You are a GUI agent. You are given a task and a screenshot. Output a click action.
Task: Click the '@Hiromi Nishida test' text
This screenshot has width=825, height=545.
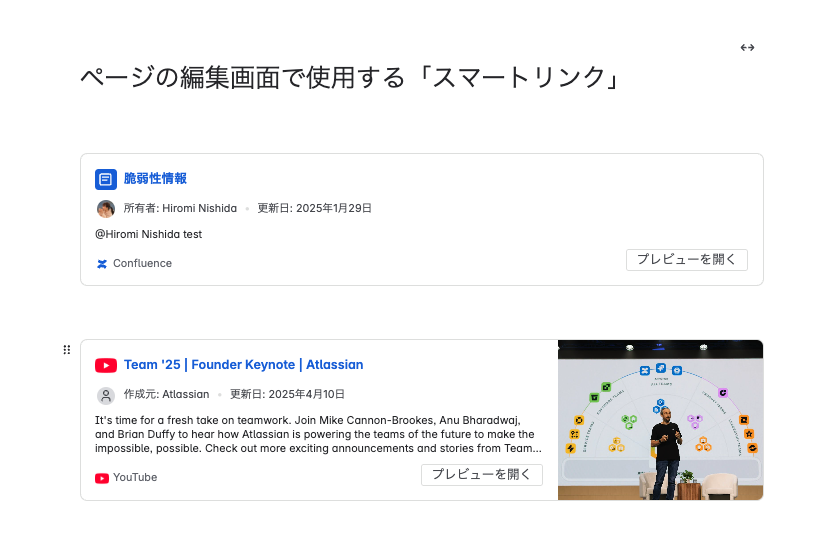click(x=148, y=235)
